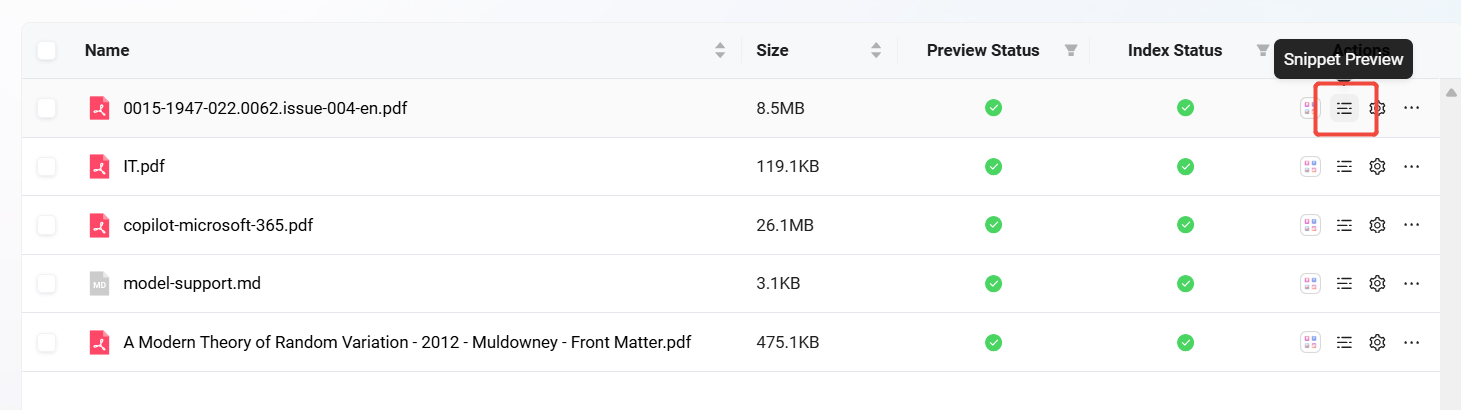Open the three-dot menu for model-support.md

(1412, 284)
